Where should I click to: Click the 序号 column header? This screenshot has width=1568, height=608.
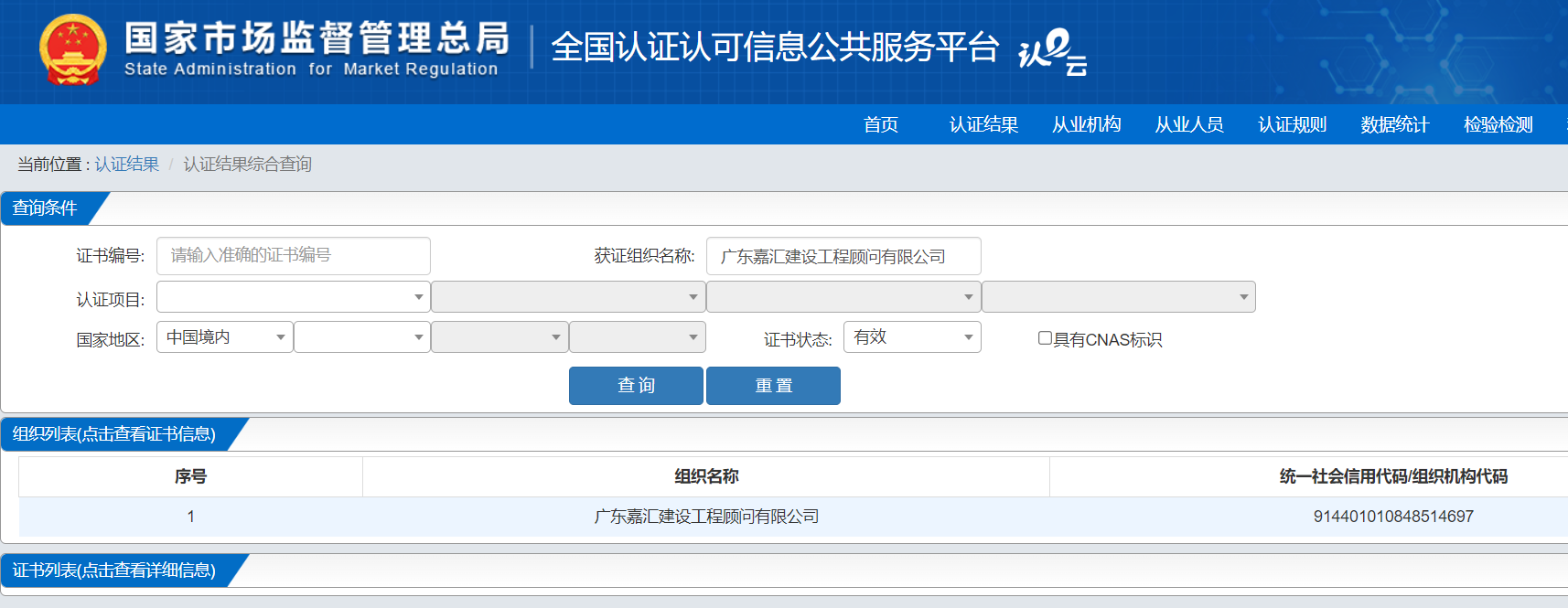(190, 476)
